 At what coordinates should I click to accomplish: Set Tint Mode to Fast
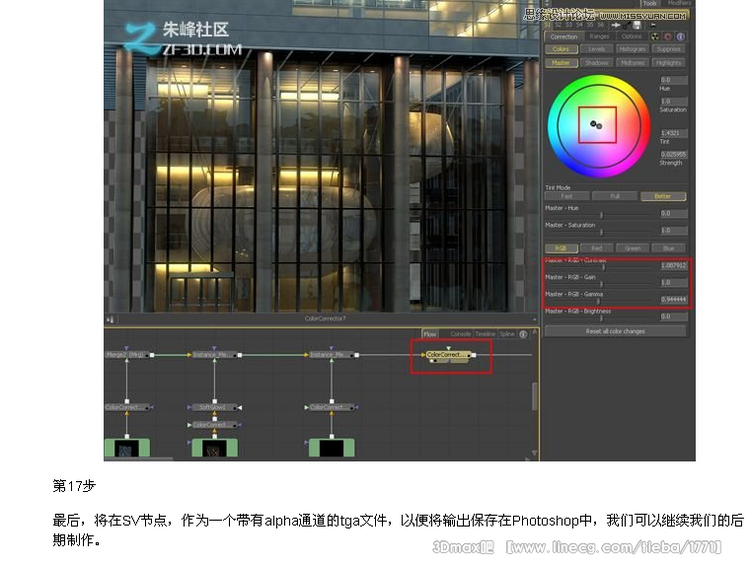tap(567, 196)
